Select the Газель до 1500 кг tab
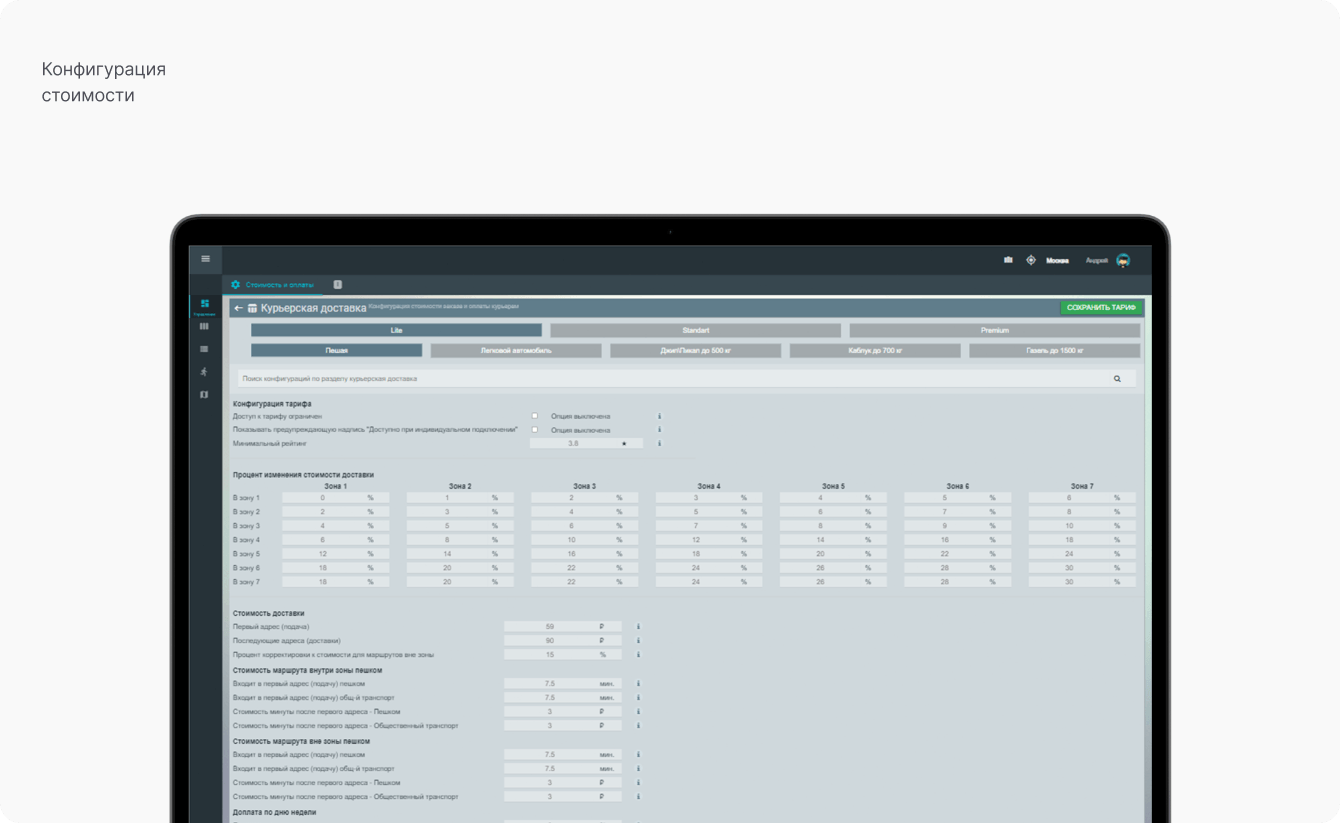This screenshot has height=823, width=1340. (x=1054, y=351)
